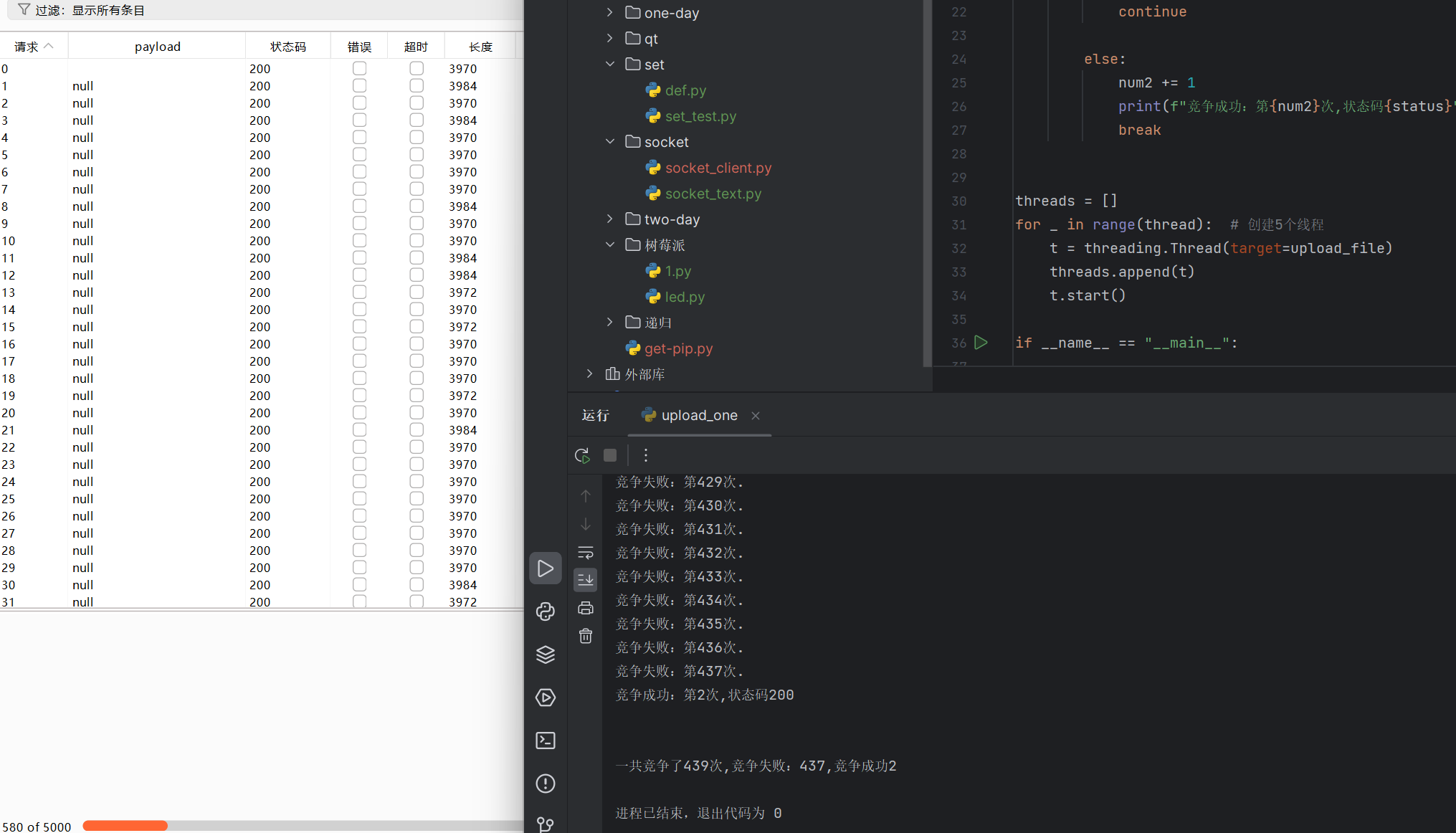Screen dimensions: 1456x833
Task: Jump up the stack trace arrow
Action: pyautogui.click(x=586, y=496)
